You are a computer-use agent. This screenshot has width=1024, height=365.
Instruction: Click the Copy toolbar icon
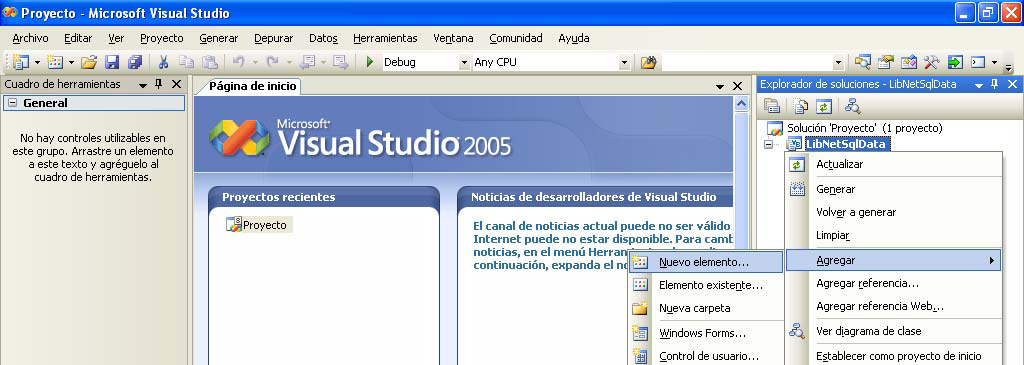[x=187, y=62]
